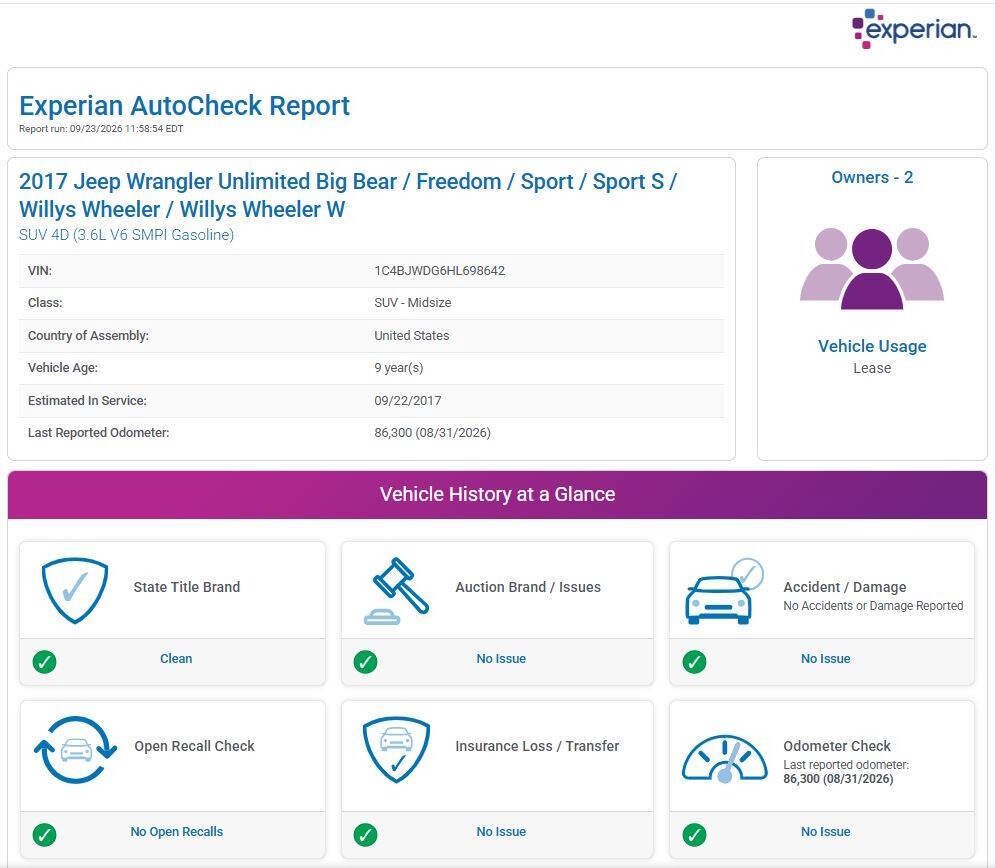Image resolution: width=995 pixels, height=868 pixels.
Task: Open the No Open Recalls link
Action: coord(176,832)
